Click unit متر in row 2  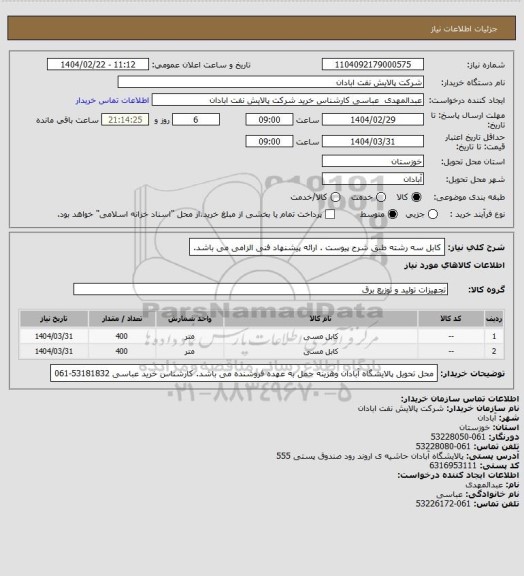point(189,352)
